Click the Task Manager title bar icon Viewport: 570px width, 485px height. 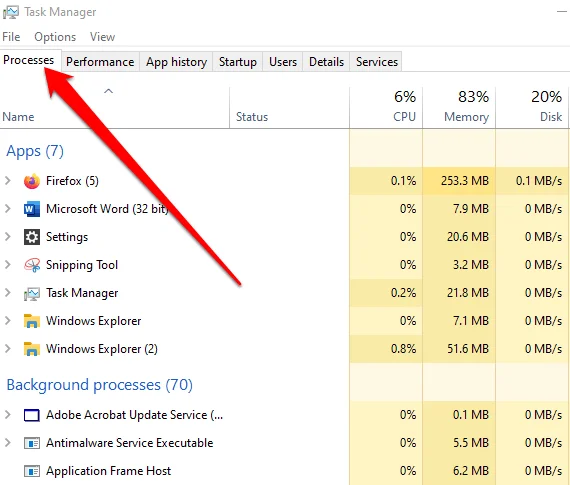pos(11,12)
